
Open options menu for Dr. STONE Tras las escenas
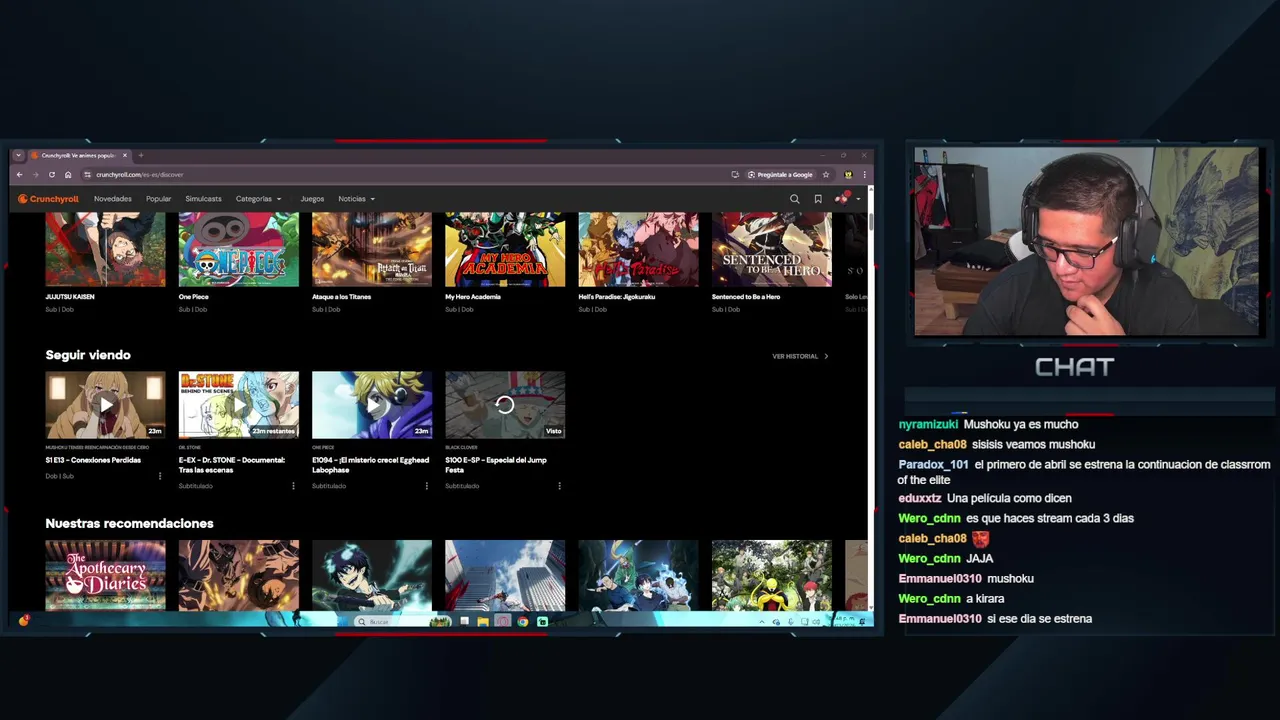click(293, 486)
